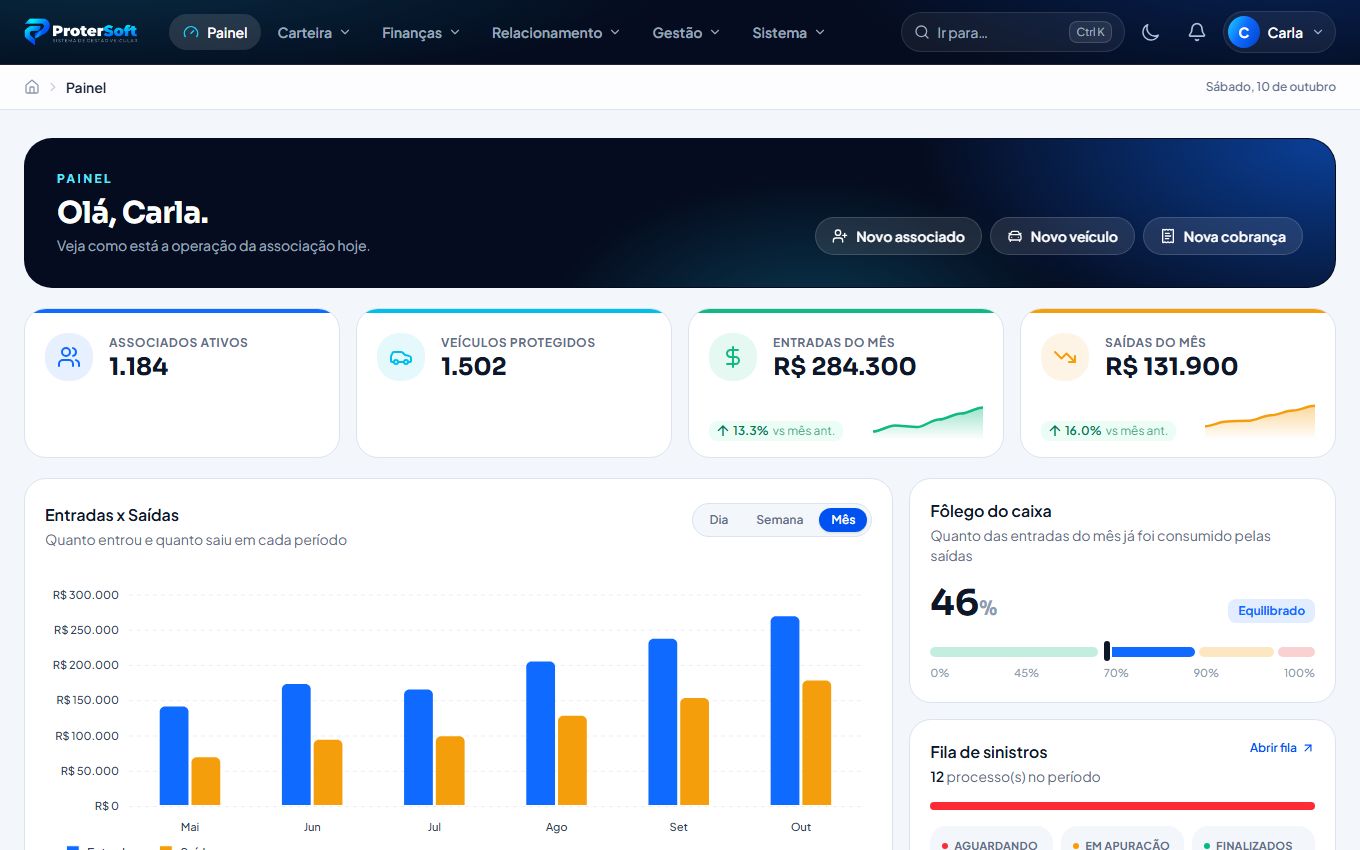Toggle dark mode moon icon

tap(1150, 32)
